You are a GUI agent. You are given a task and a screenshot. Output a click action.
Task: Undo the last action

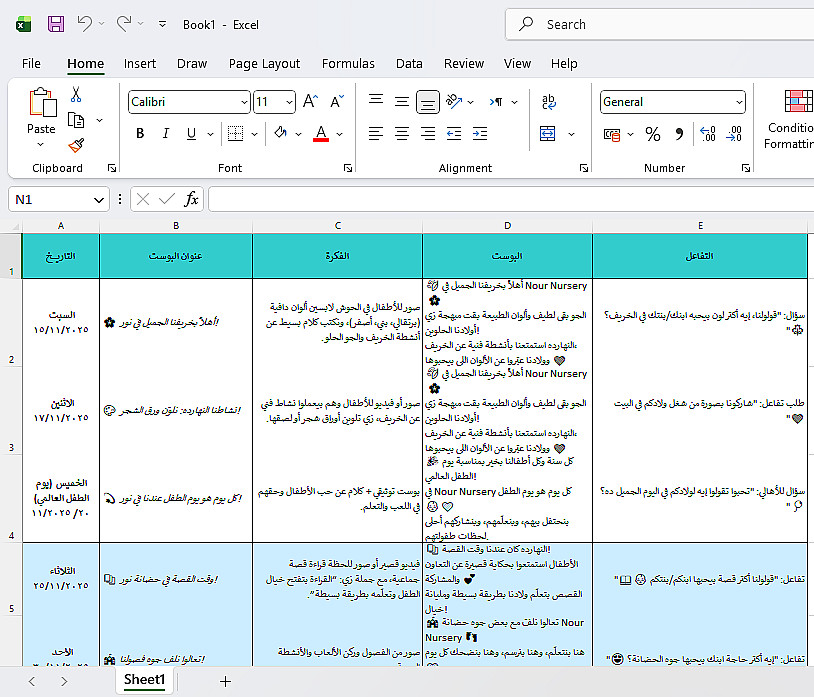point(85,24)
